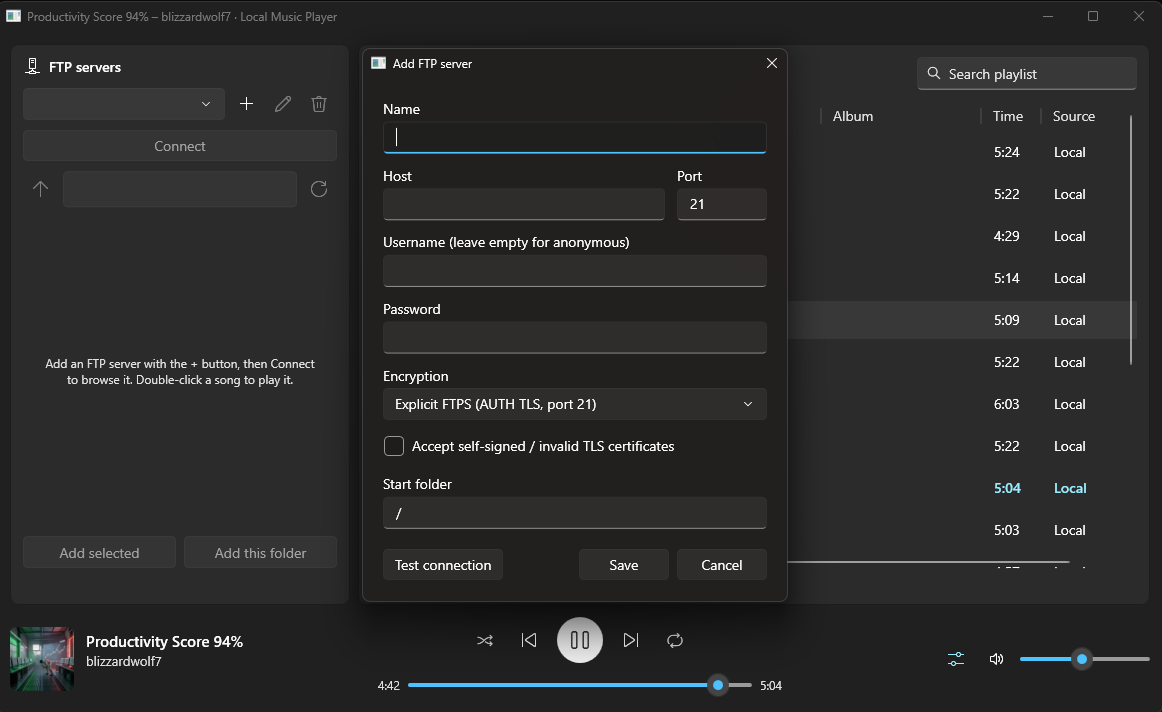Open the Encryption dropdown

[x=574, y=404]
